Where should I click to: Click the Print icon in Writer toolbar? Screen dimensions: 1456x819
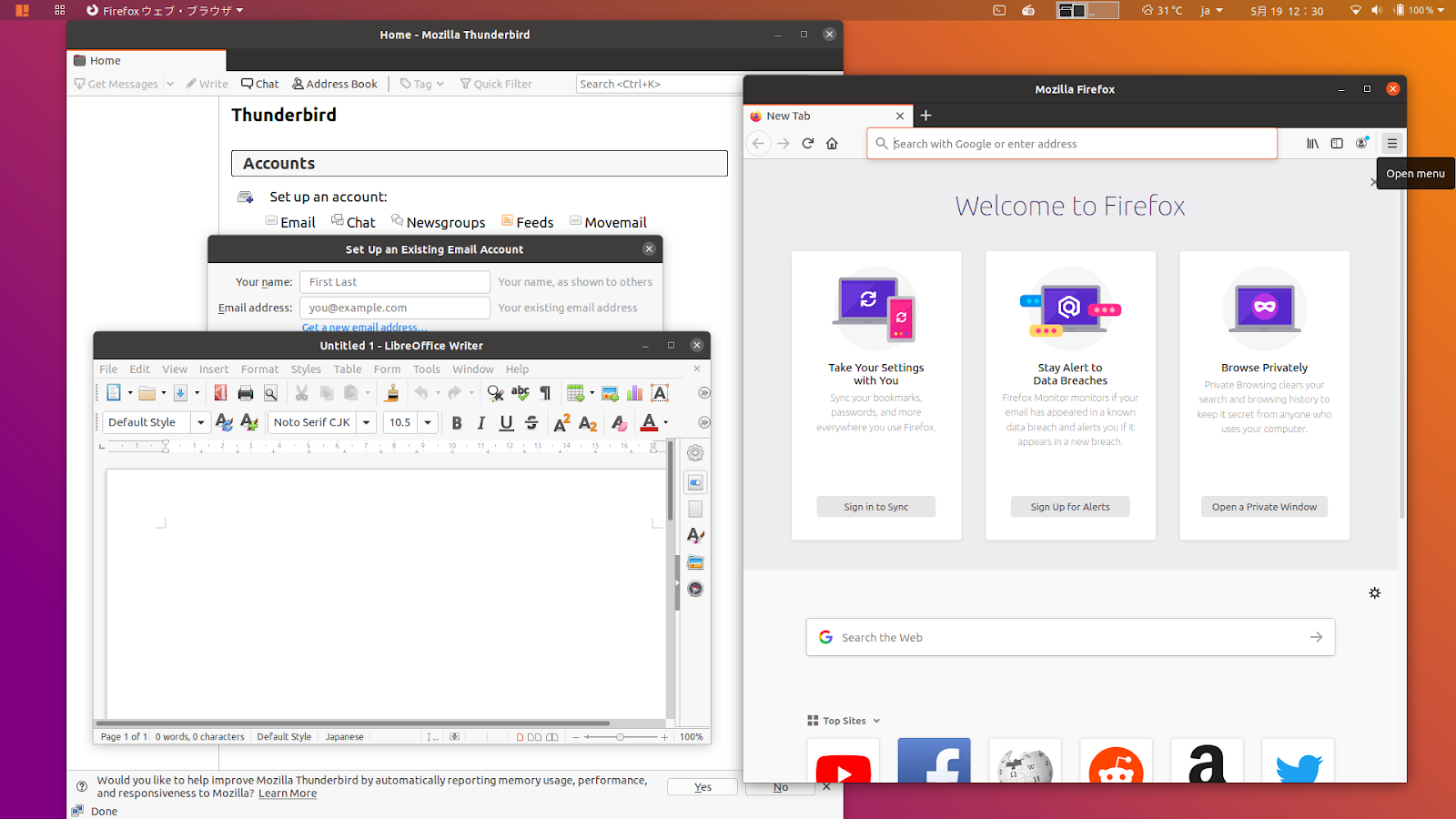pos(246,393)
